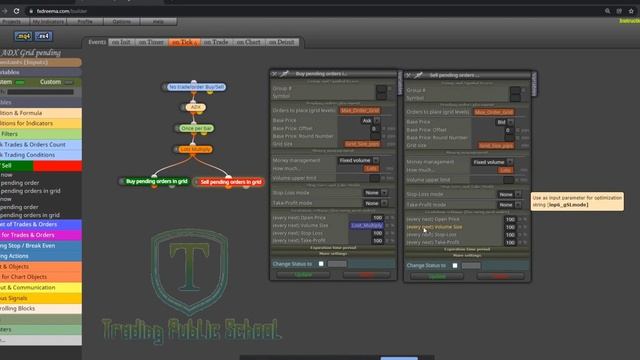
Task: Reload the page with browser refresh icon
Action: 16,11
